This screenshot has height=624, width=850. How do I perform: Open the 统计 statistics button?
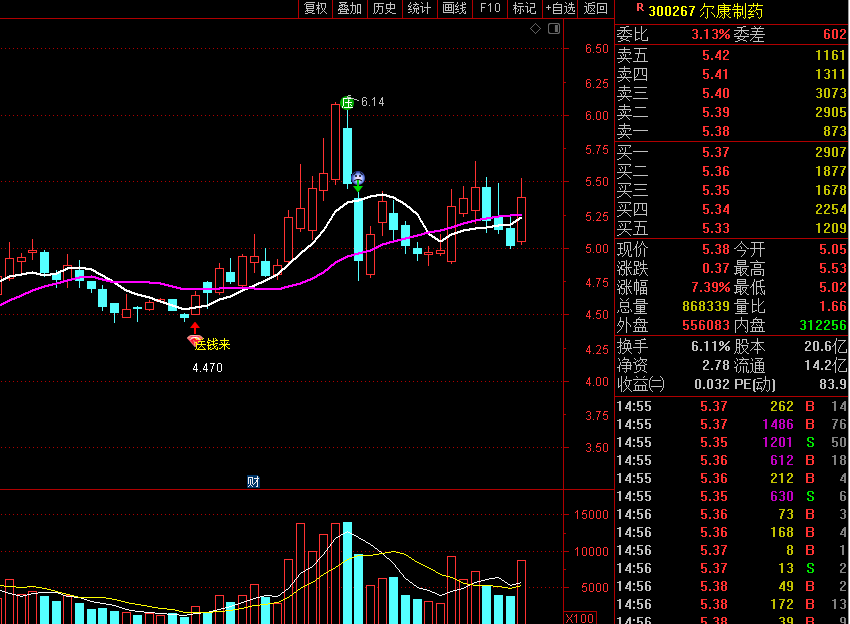[x=420, y=8]
